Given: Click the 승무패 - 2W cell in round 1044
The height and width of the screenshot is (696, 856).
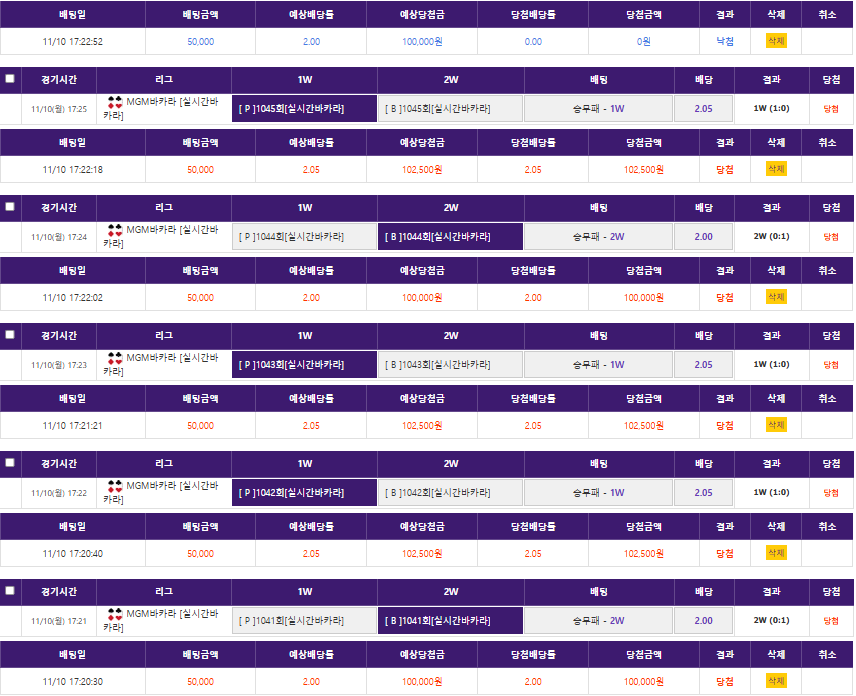Looking at the screenshot, I should point(598,237).
